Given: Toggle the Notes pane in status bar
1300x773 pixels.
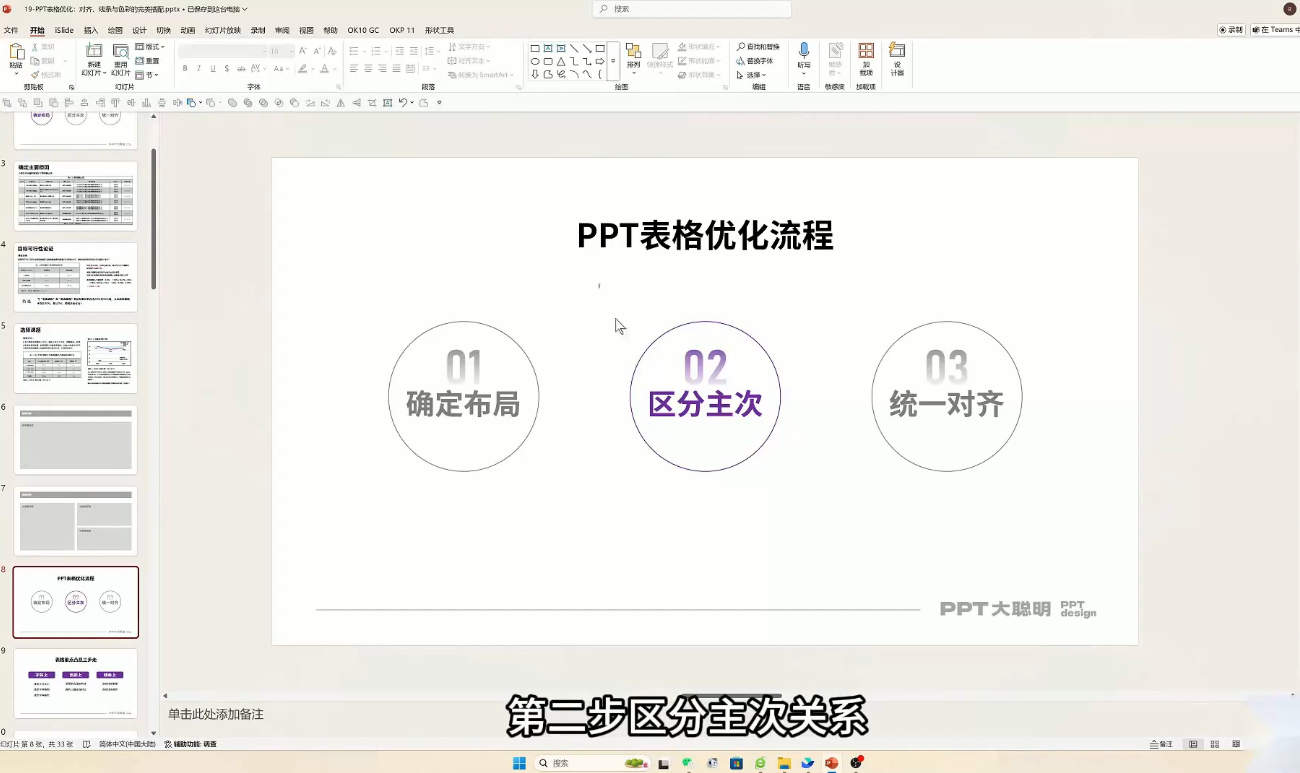Looking at the screenshot, I should 1162,744.
